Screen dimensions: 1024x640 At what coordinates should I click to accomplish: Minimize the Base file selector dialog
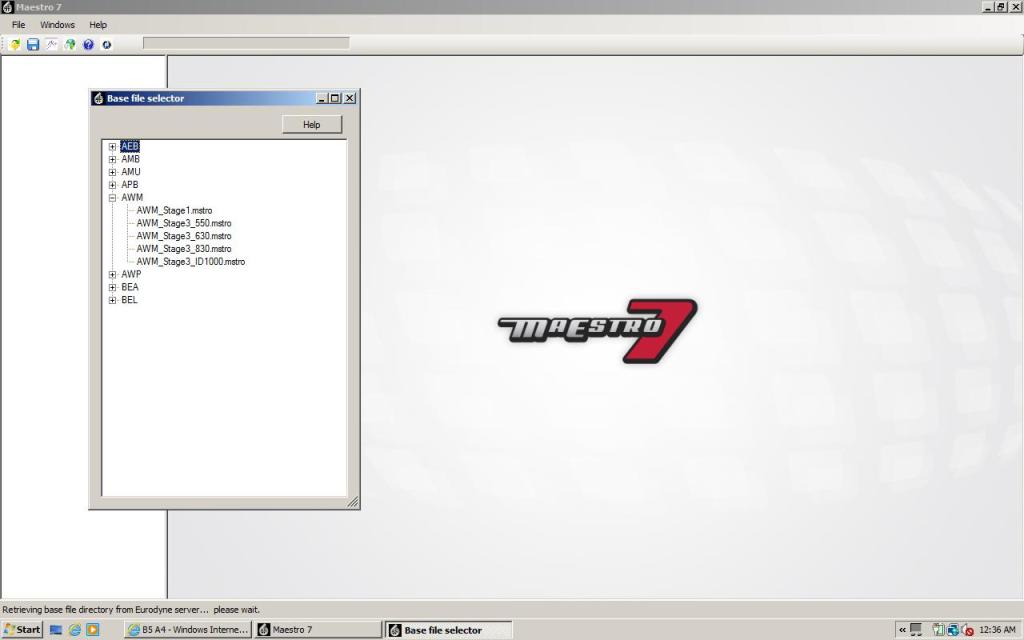click(321, 98)
